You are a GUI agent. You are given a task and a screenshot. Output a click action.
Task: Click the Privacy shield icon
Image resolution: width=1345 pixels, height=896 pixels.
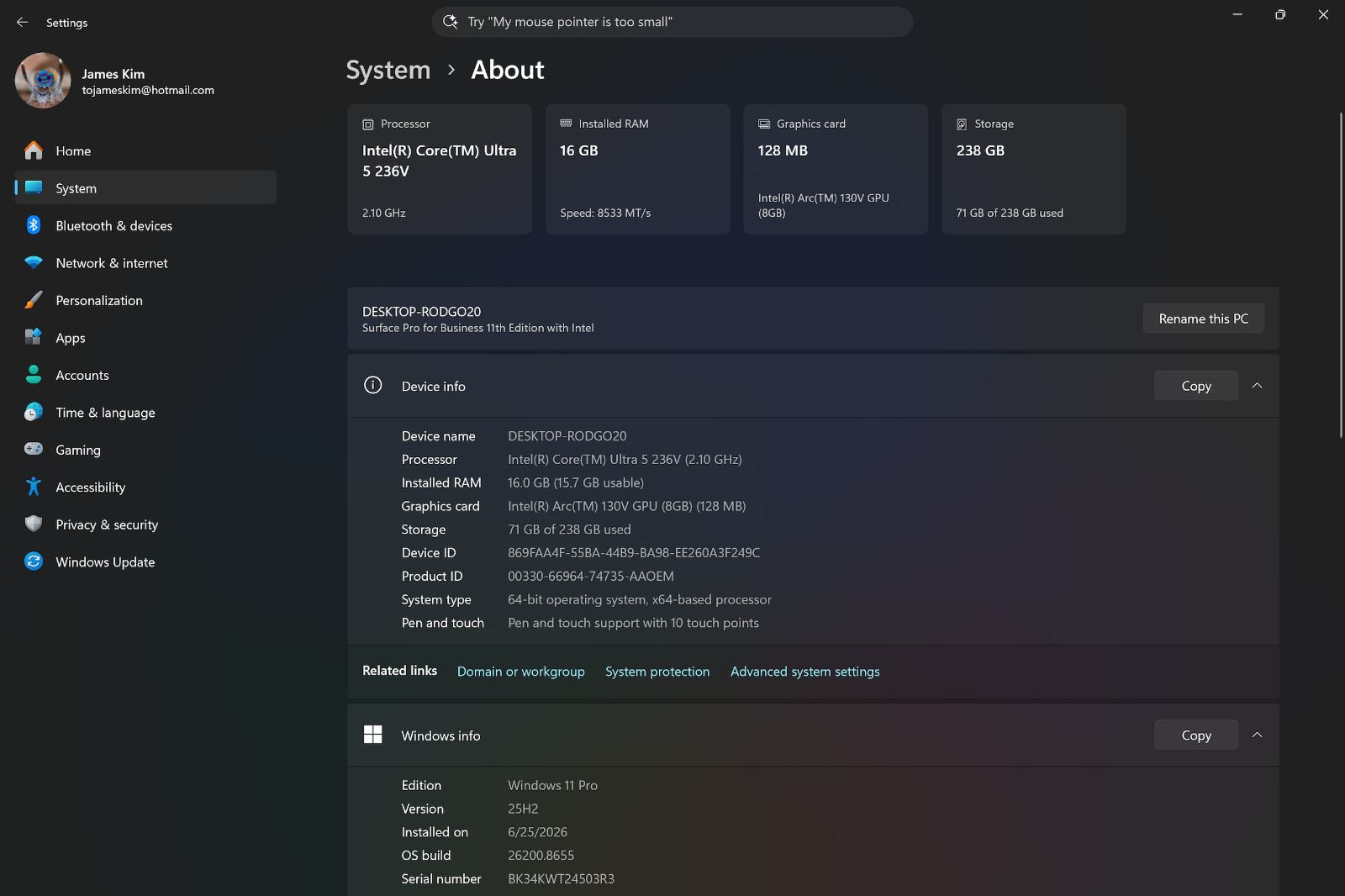34,524
